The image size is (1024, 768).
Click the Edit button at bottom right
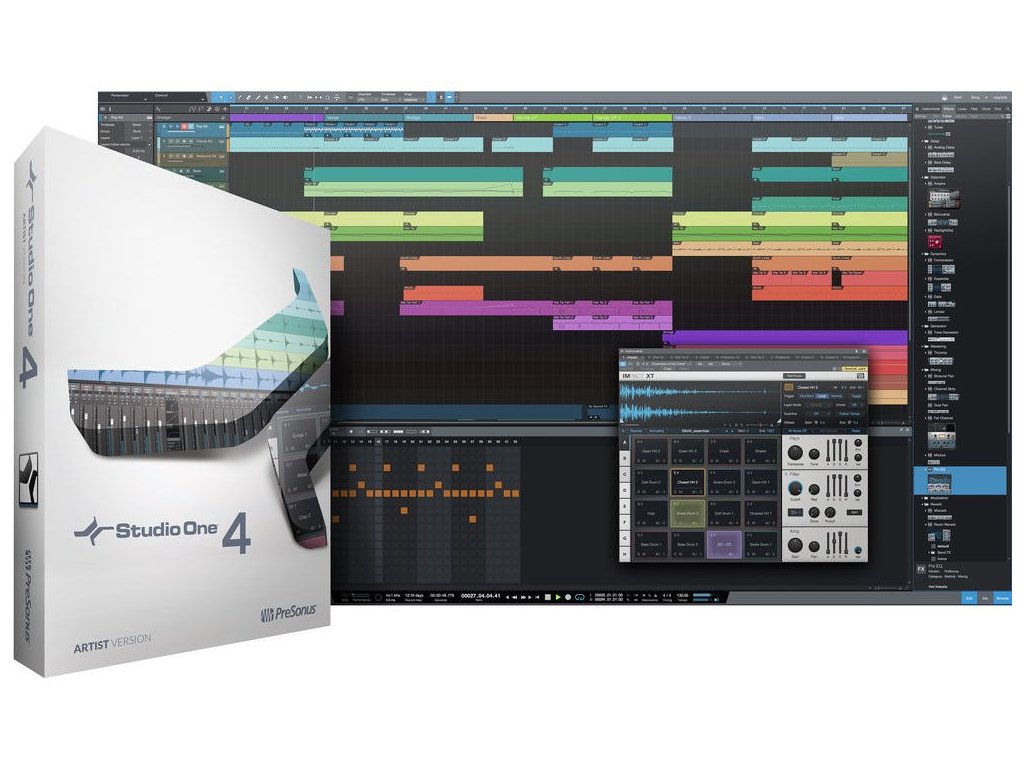tap(969, 598)
